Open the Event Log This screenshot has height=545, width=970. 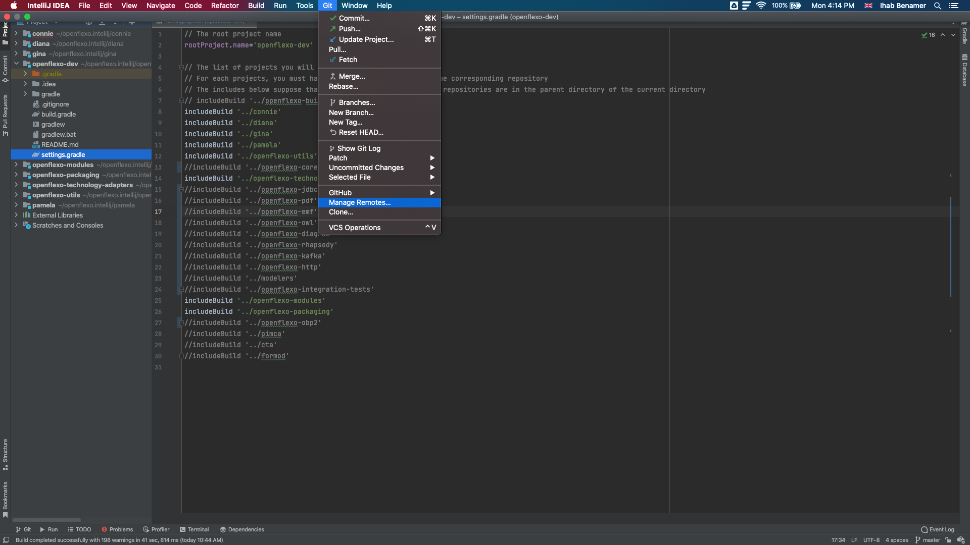(938, 530)
